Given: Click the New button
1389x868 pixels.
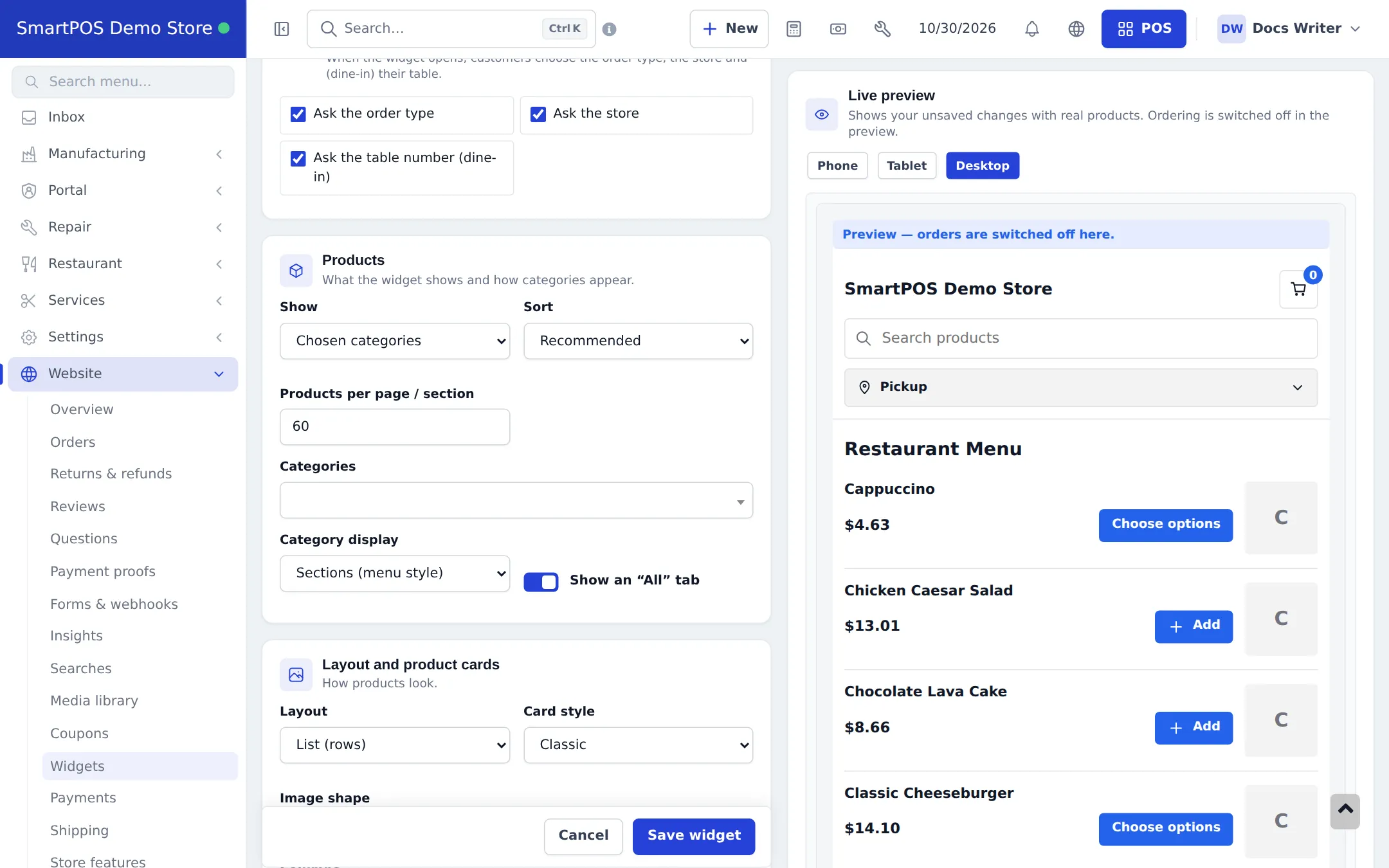Looking at the screenshot, I should pos(729,29).
